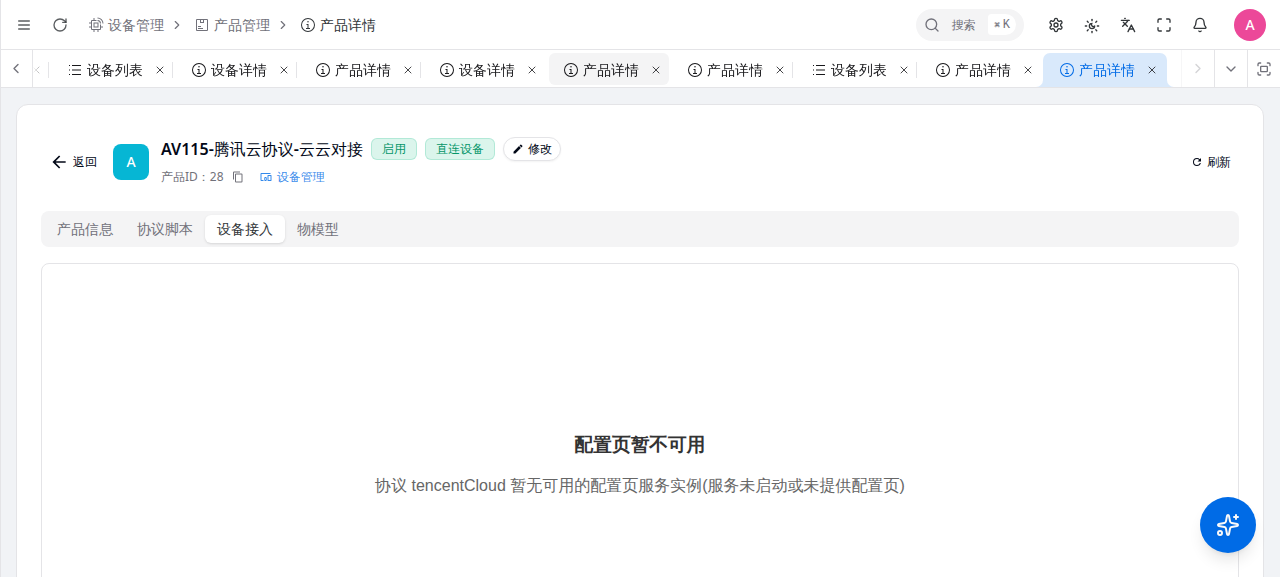Click the teal product avatar A
The width and height of the screenshot is (1280, 577).
131,162
